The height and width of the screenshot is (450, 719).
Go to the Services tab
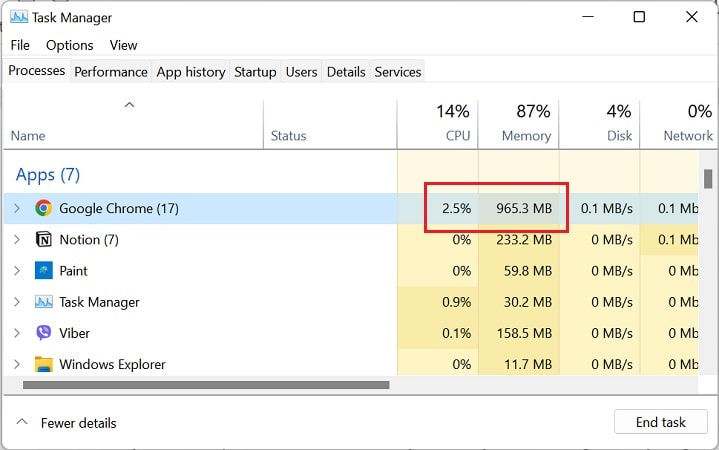pyautogui.click(x=398, y=72)
